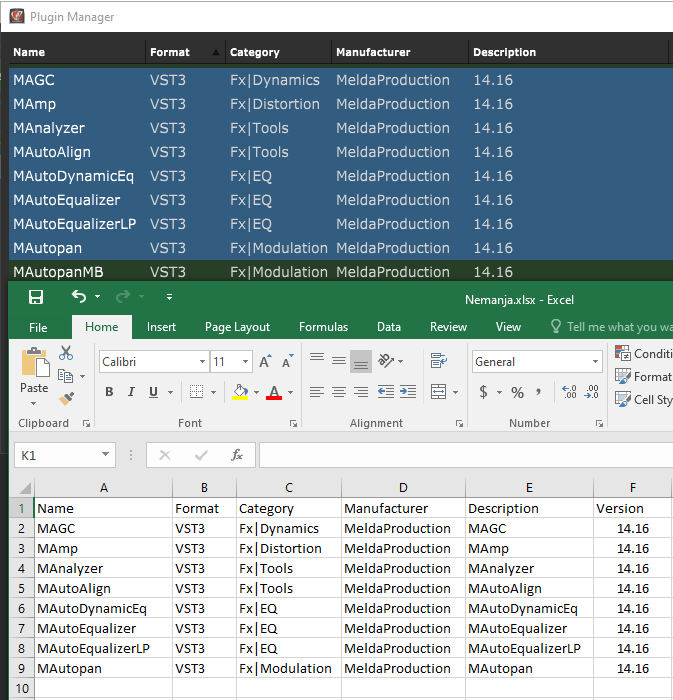Toggle Middle Align
This screenshot has height=700, width=673.
coord(339,361)
